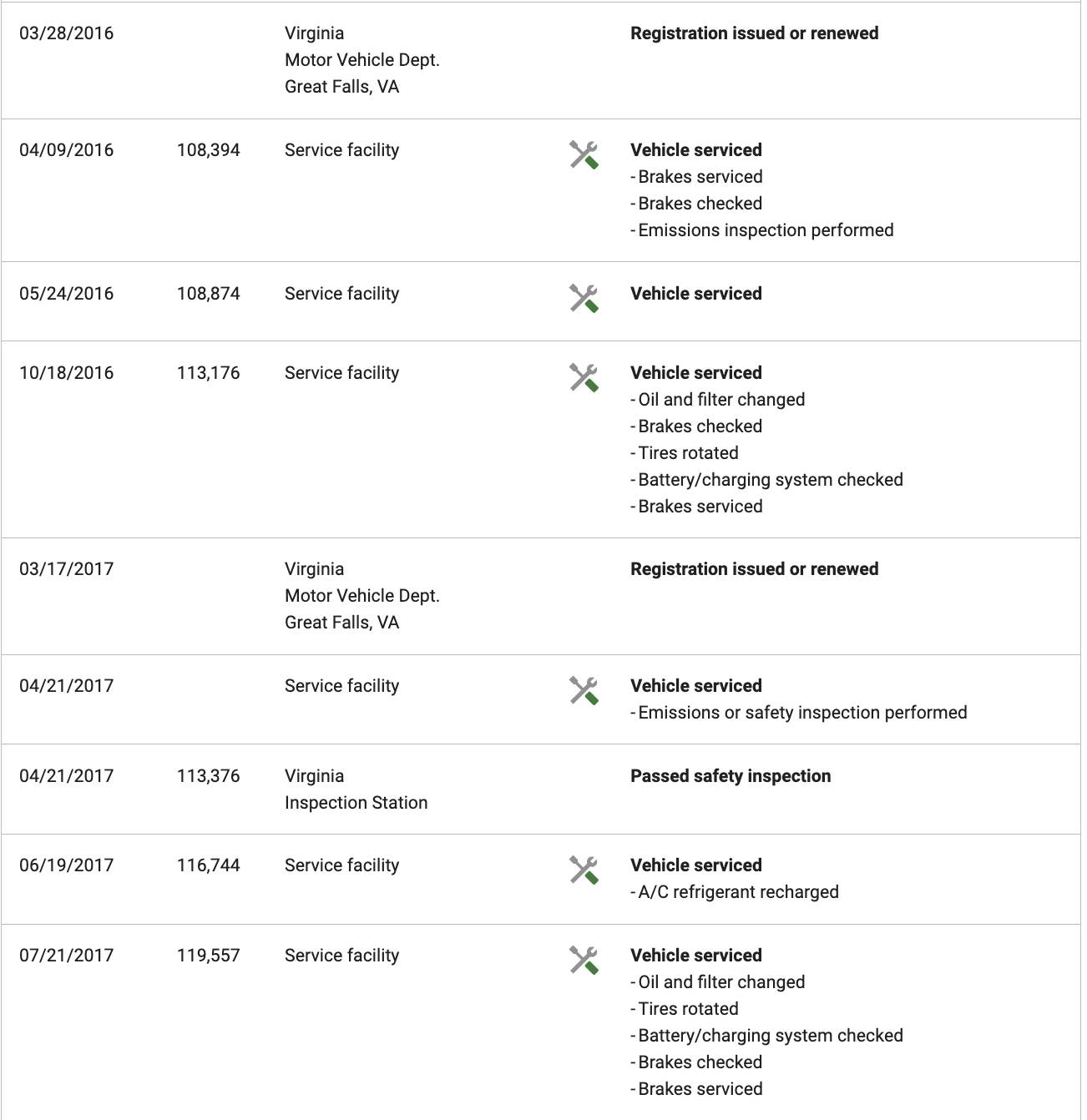The image size is (1087, 1120).
Task: Click the Virginia Inspection Station source
Action: 356,790
